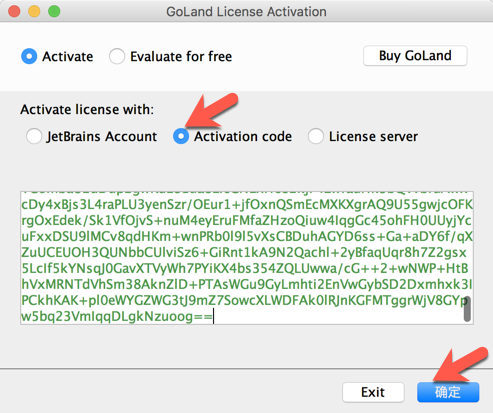Screen dimensions: 493x413
Task: Click the GoLand License Activation title bar
Action: coord(246,11)
